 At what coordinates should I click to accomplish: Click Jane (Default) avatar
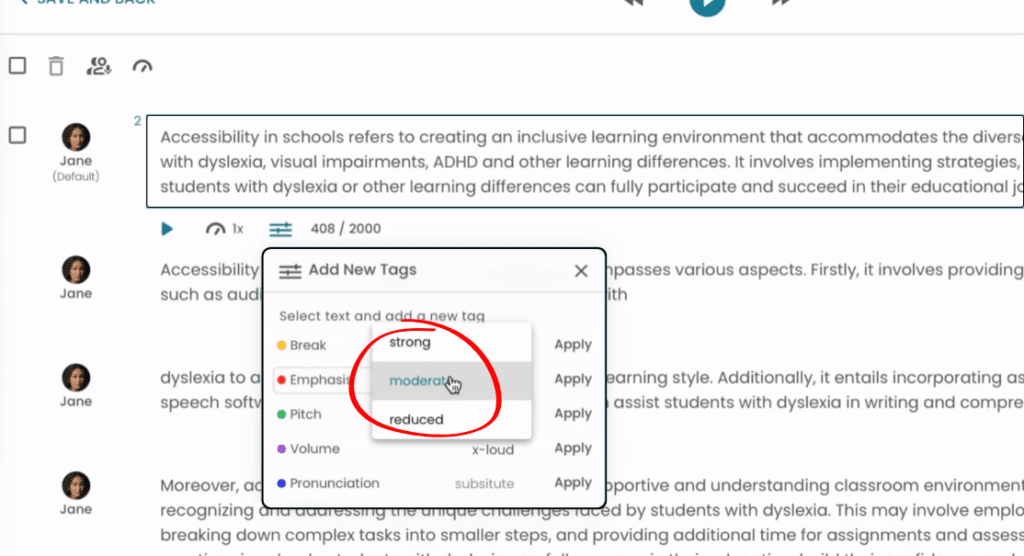(76, 138)
